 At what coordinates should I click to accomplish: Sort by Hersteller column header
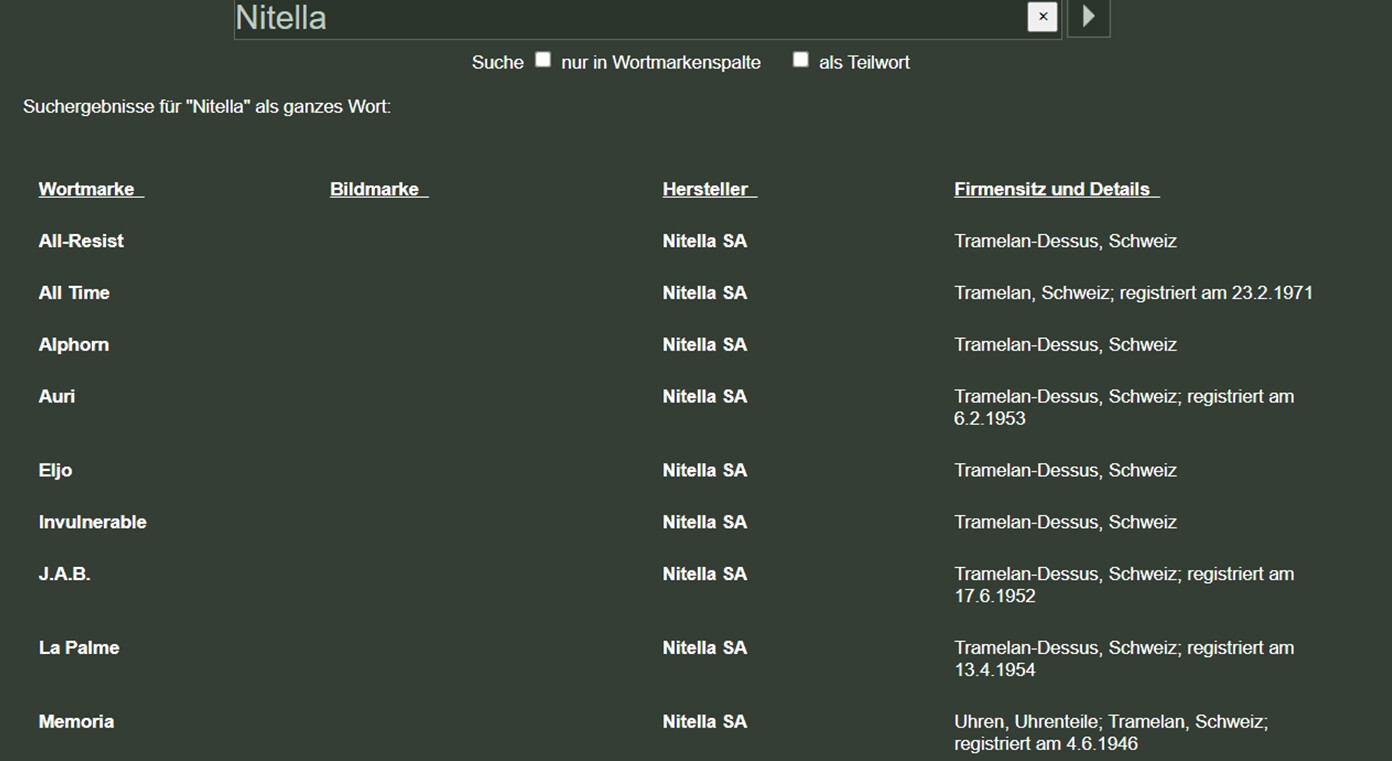click(709, 189)
